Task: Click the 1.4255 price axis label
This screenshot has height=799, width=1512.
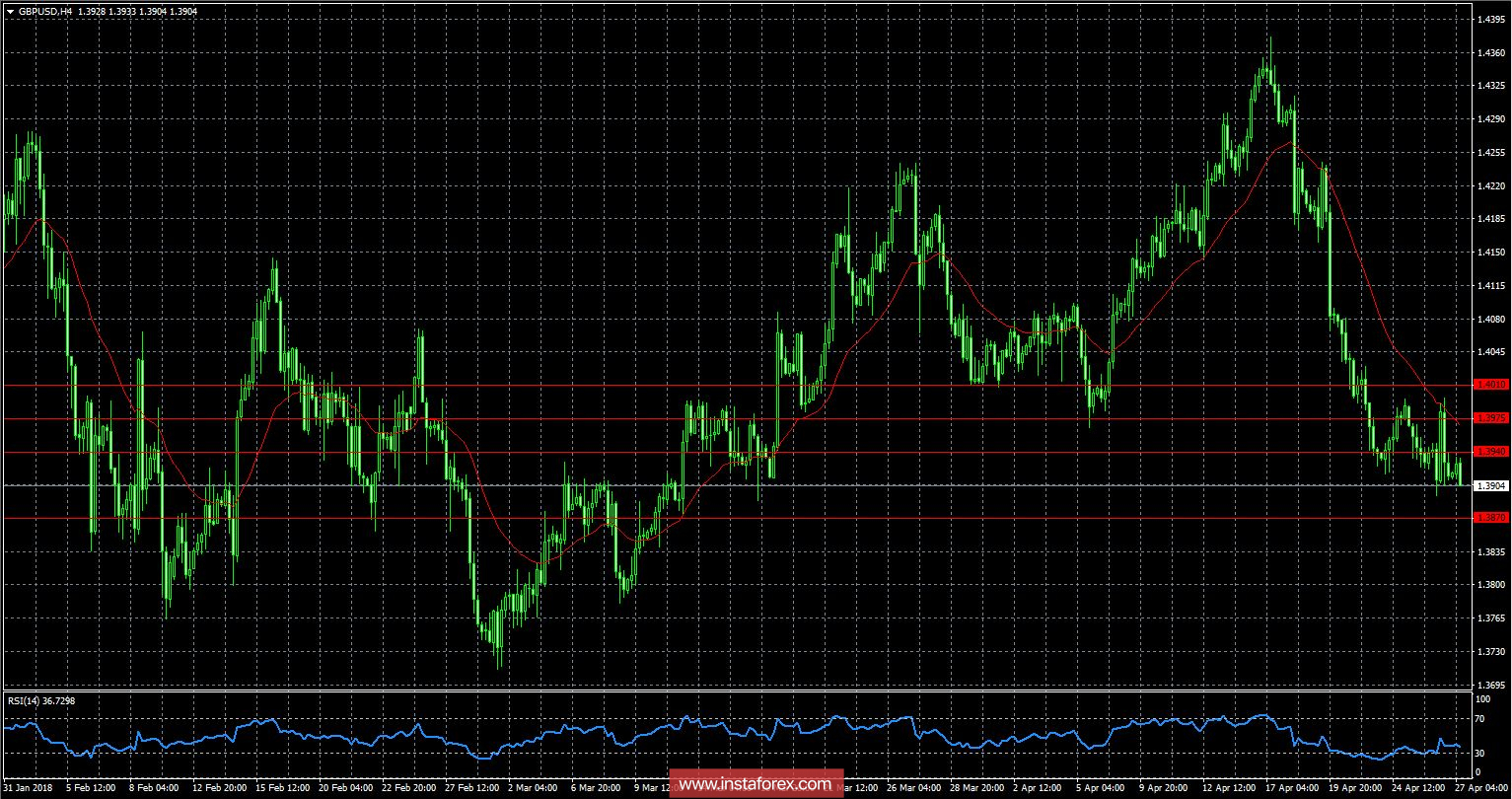Action: coord(1490,153)
